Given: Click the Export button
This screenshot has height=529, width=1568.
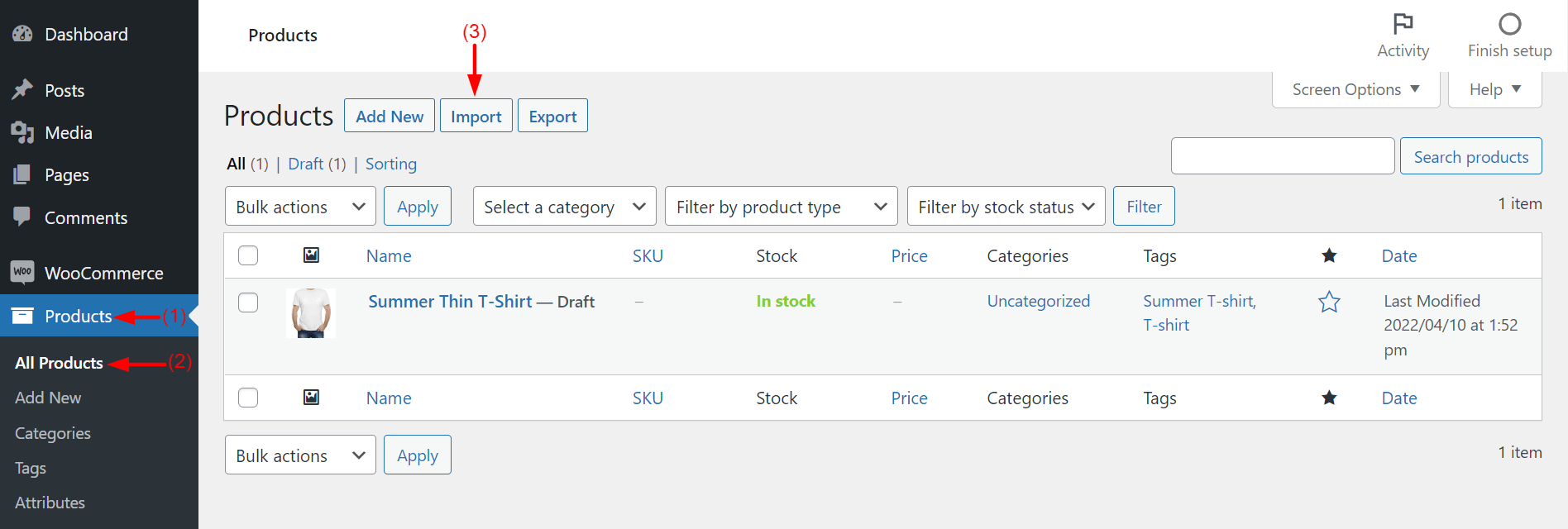Looking at the screenshot, I should point(552,116).
